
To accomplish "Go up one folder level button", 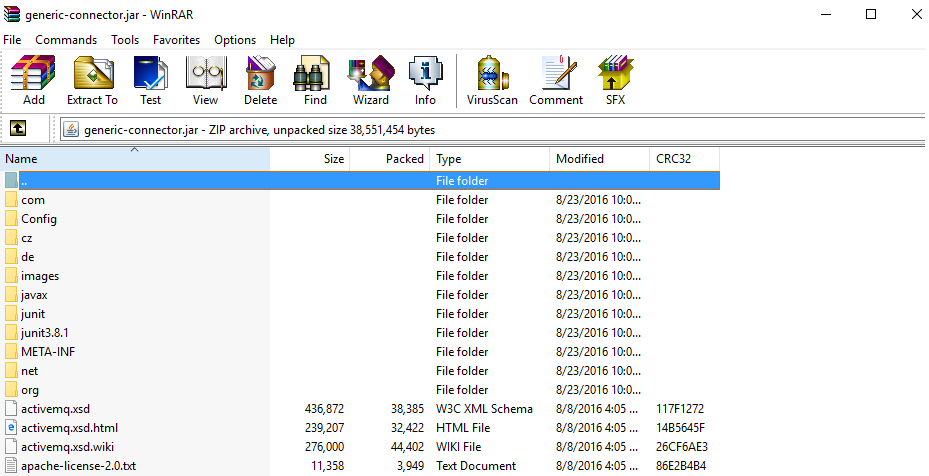I will [x=18, y=129].
